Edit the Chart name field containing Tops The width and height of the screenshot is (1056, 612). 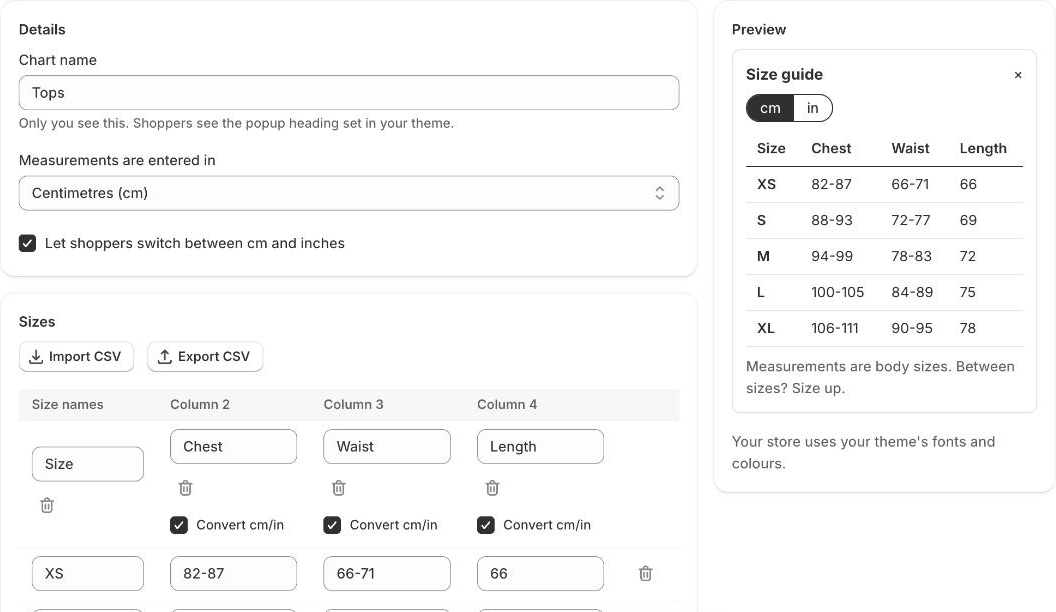349,92
